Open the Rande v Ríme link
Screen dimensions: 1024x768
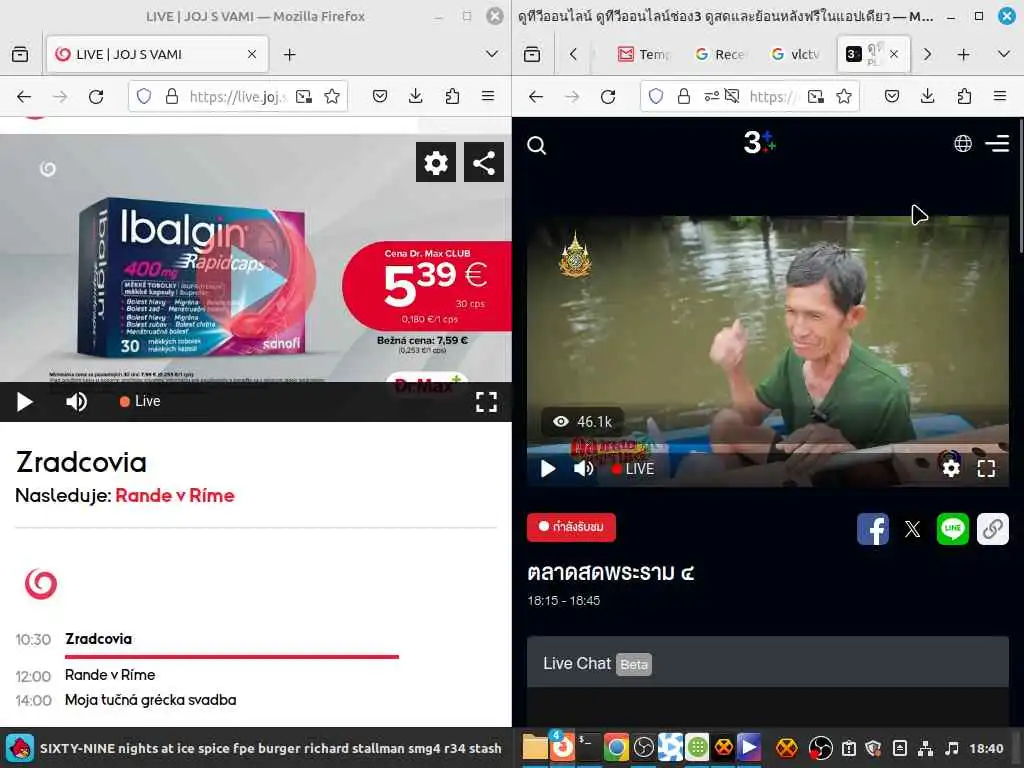[x=174, y=496]
